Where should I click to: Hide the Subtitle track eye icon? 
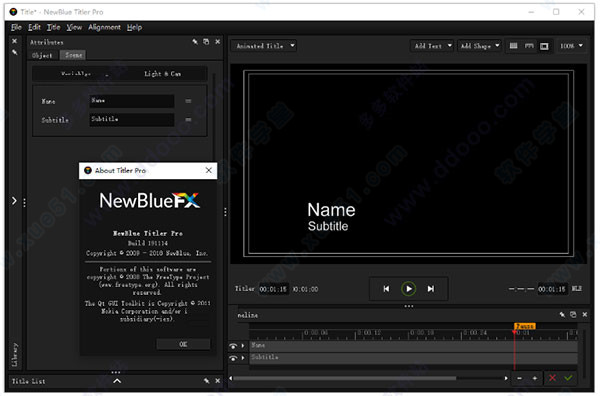click(x=233, y=358)
